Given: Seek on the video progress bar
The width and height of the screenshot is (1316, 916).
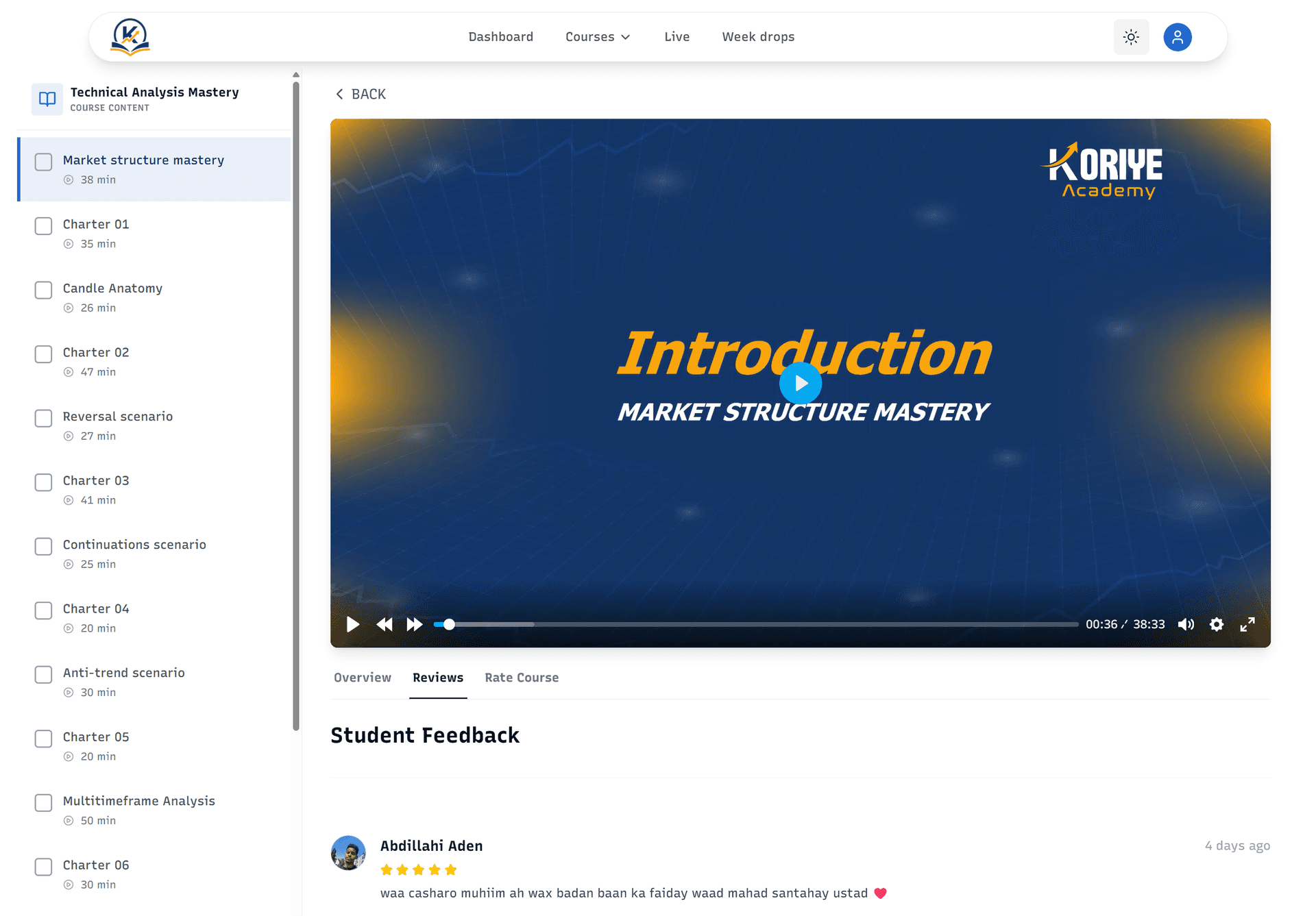Looking at the screenshot, I should [754, 624].
